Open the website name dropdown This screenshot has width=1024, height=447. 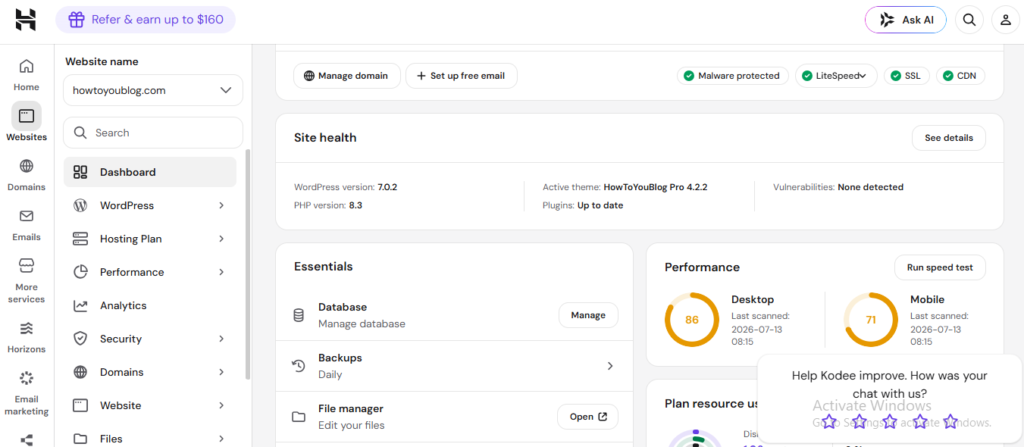(x=153, y=90)
